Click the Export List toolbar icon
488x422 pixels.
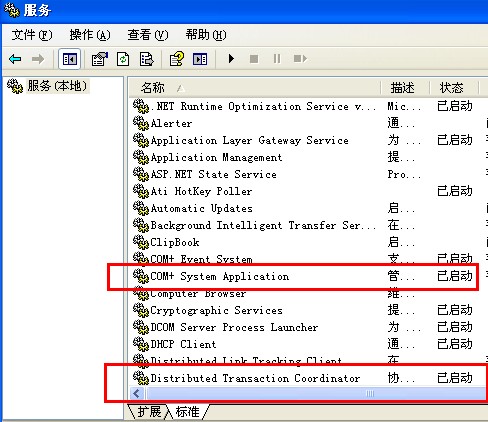point(146,59)
